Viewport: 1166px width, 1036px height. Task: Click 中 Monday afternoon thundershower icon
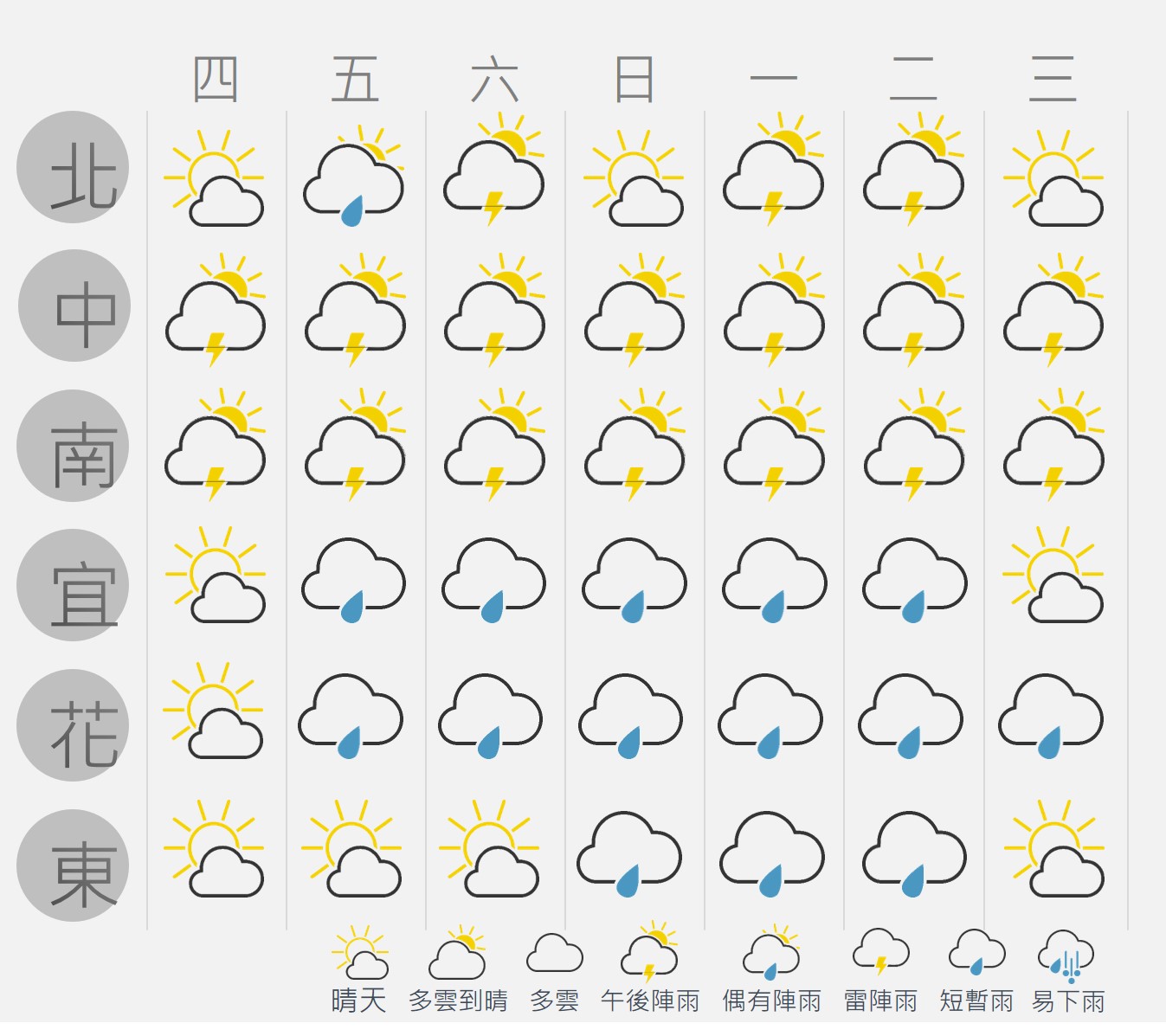(x=775, y=310)
